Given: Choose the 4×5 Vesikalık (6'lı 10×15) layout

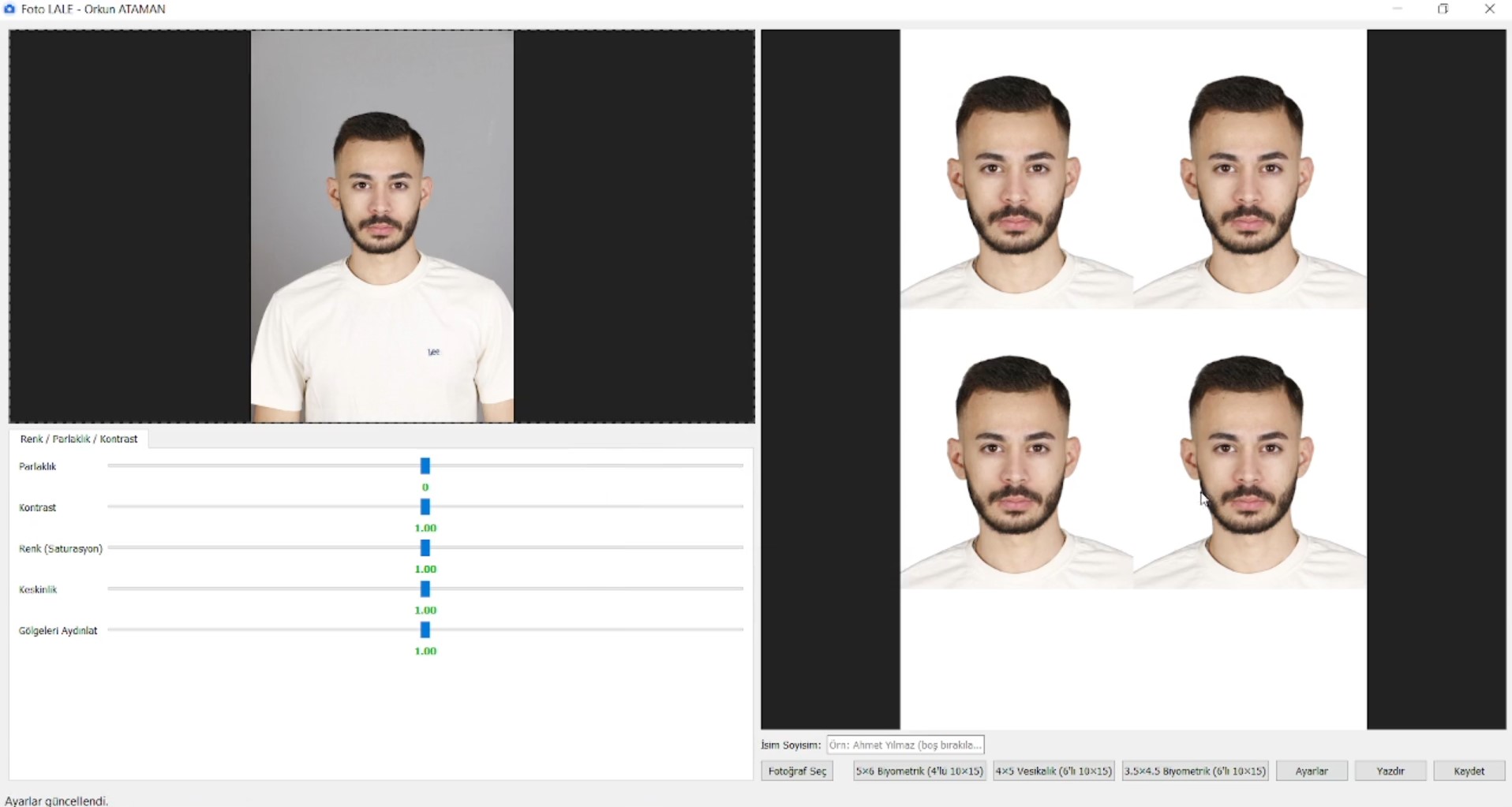Looking at the screenshot, I should [x=1054, y=771].
